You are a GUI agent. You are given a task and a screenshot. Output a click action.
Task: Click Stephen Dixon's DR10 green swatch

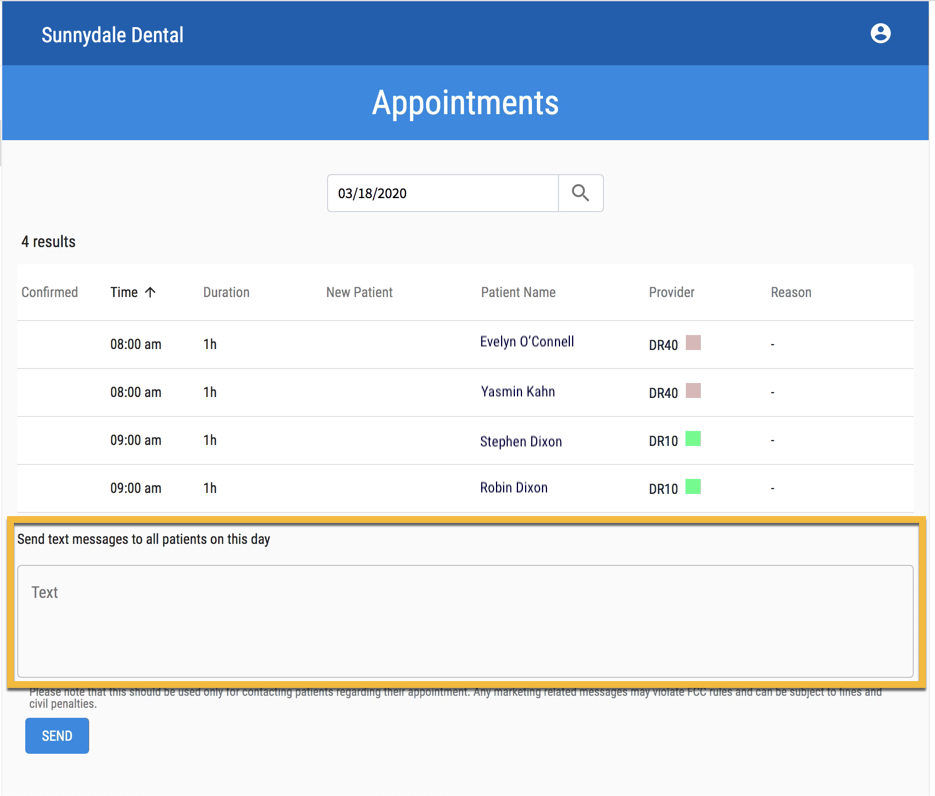tap(693, 439)
